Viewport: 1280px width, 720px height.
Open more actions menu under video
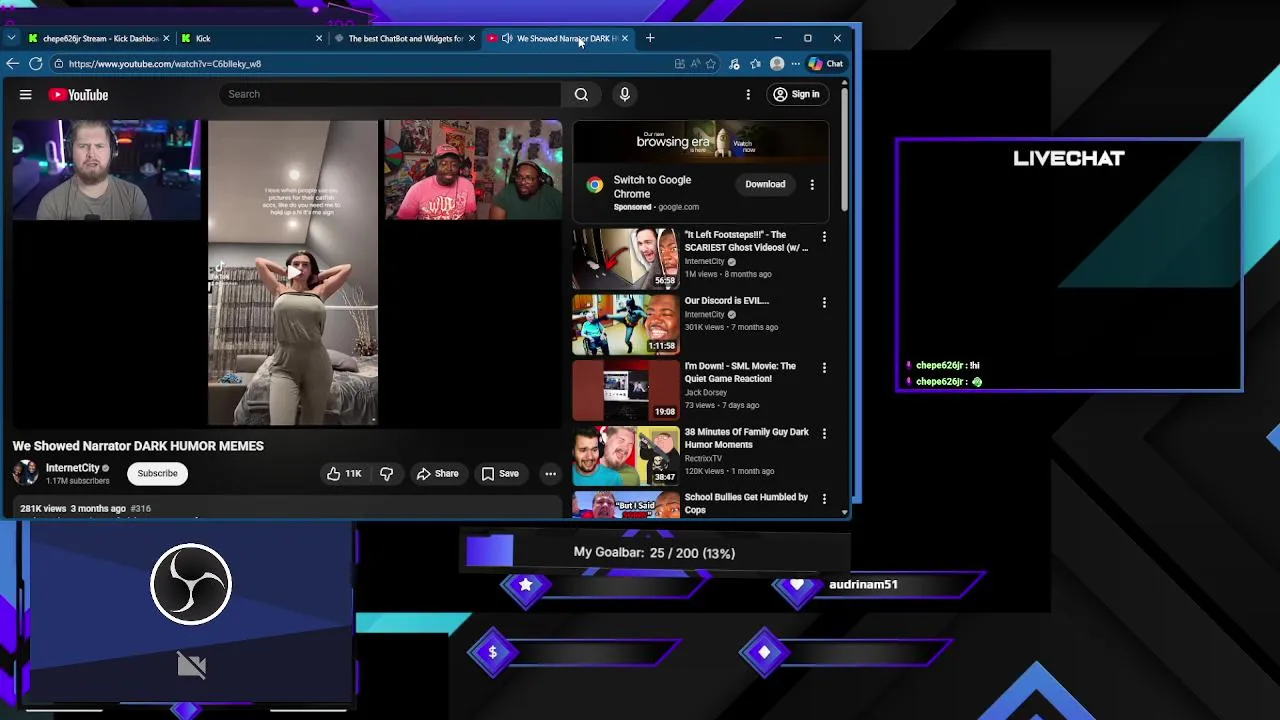[x=550, y=474]
